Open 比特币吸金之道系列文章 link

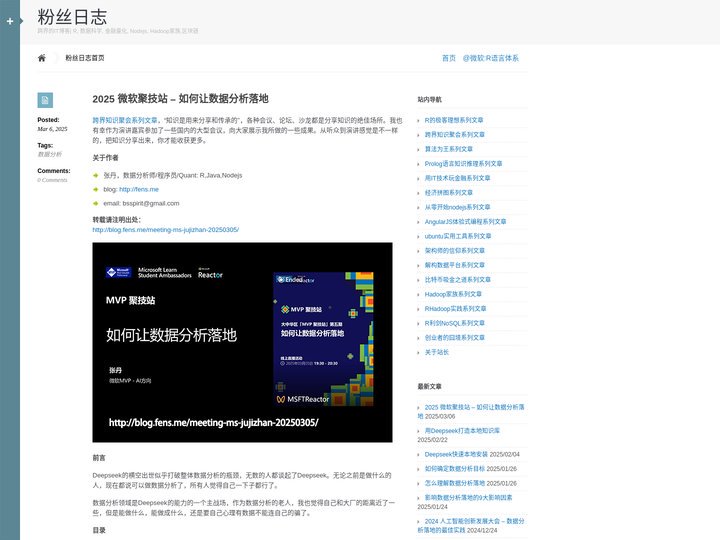tap(457, 280)
